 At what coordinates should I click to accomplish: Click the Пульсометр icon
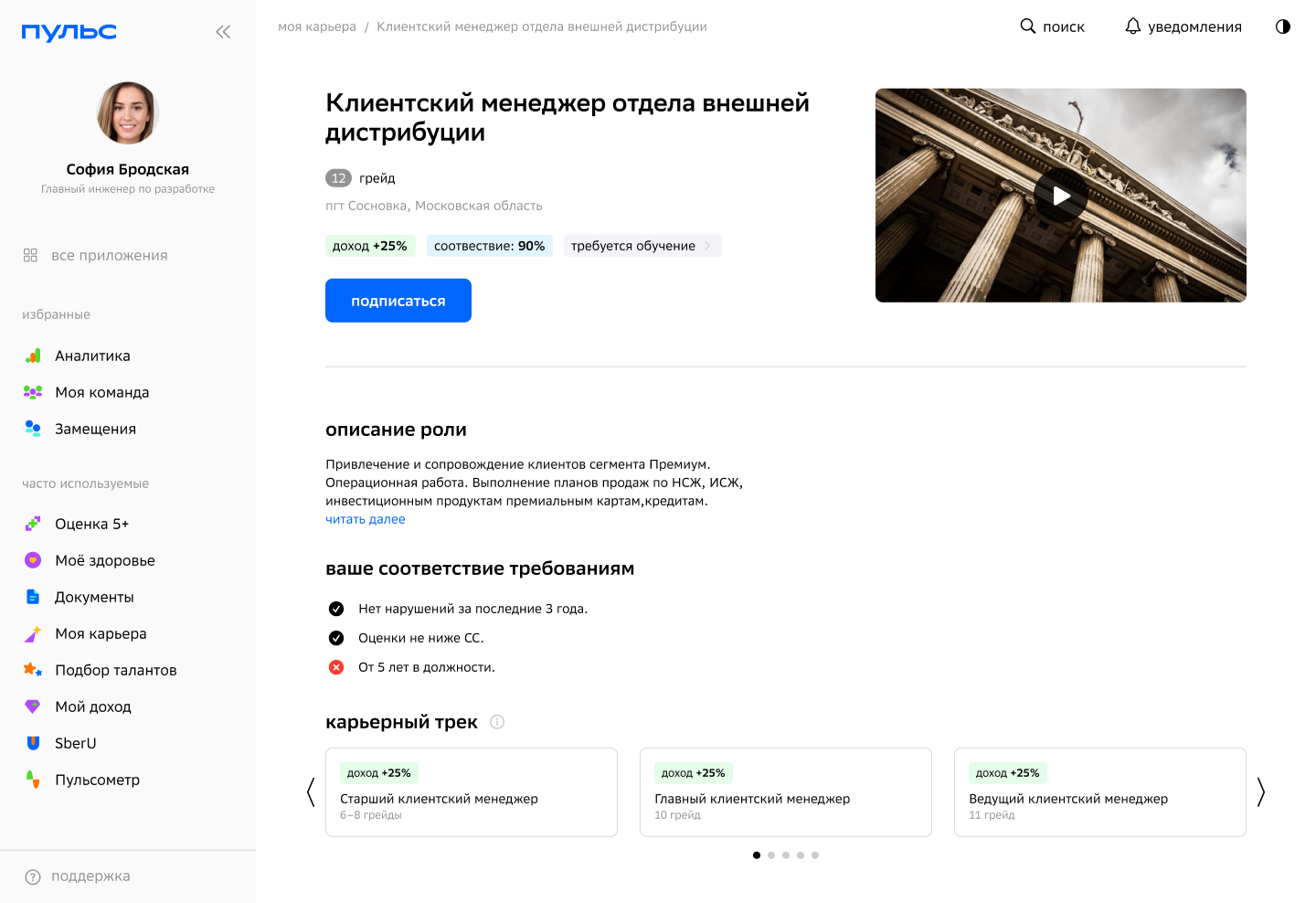click(33, 780)
